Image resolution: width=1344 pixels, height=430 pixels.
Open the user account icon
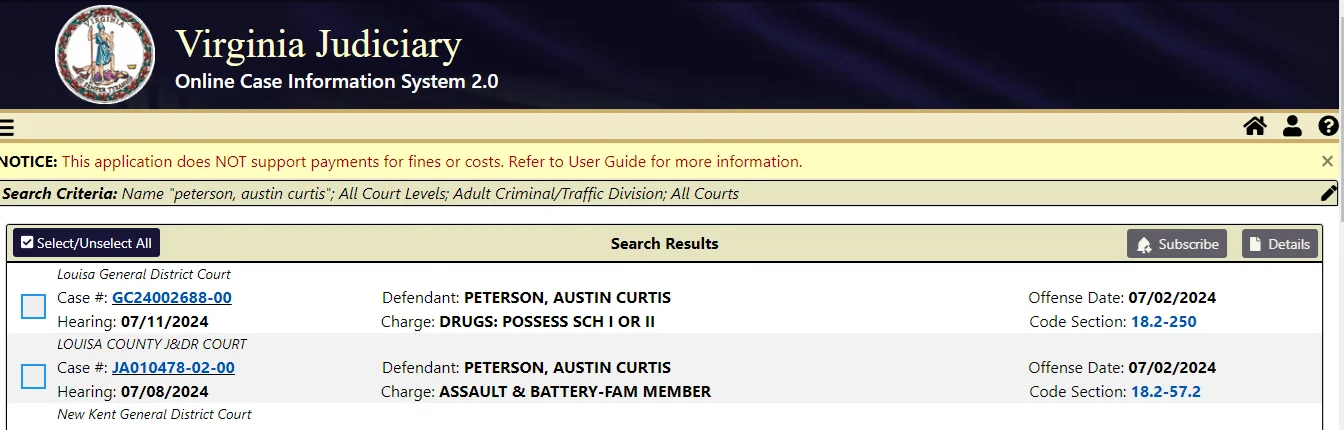point(1292,126)
